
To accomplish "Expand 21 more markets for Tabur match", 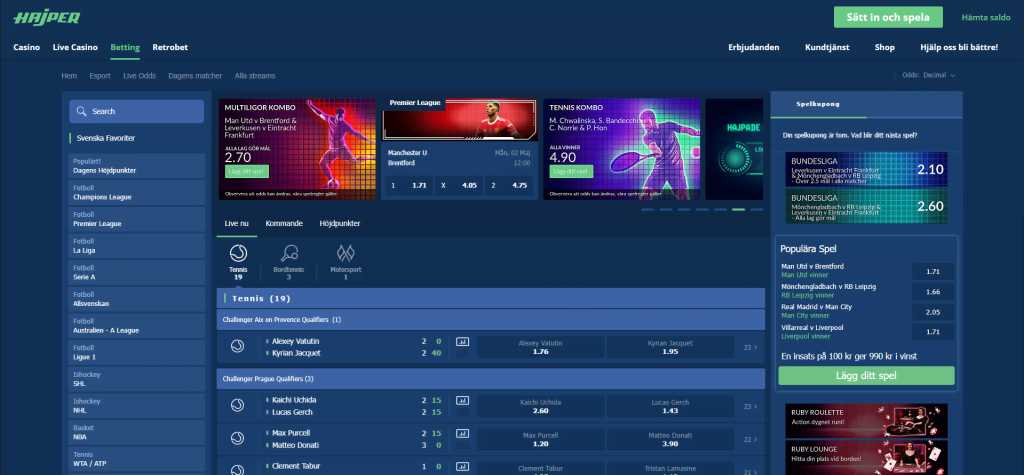I will [750, 471].
